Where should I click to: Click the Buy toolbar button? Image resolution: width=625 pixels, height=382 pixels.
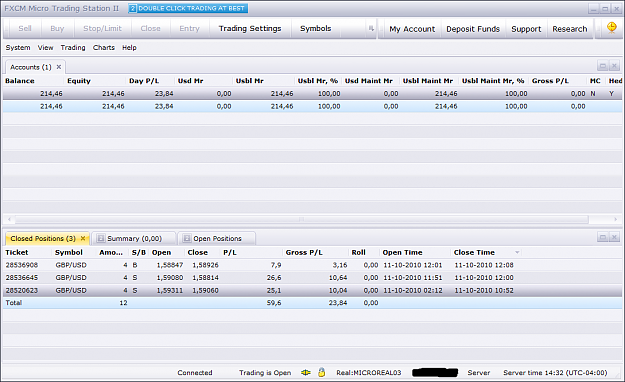57,29
